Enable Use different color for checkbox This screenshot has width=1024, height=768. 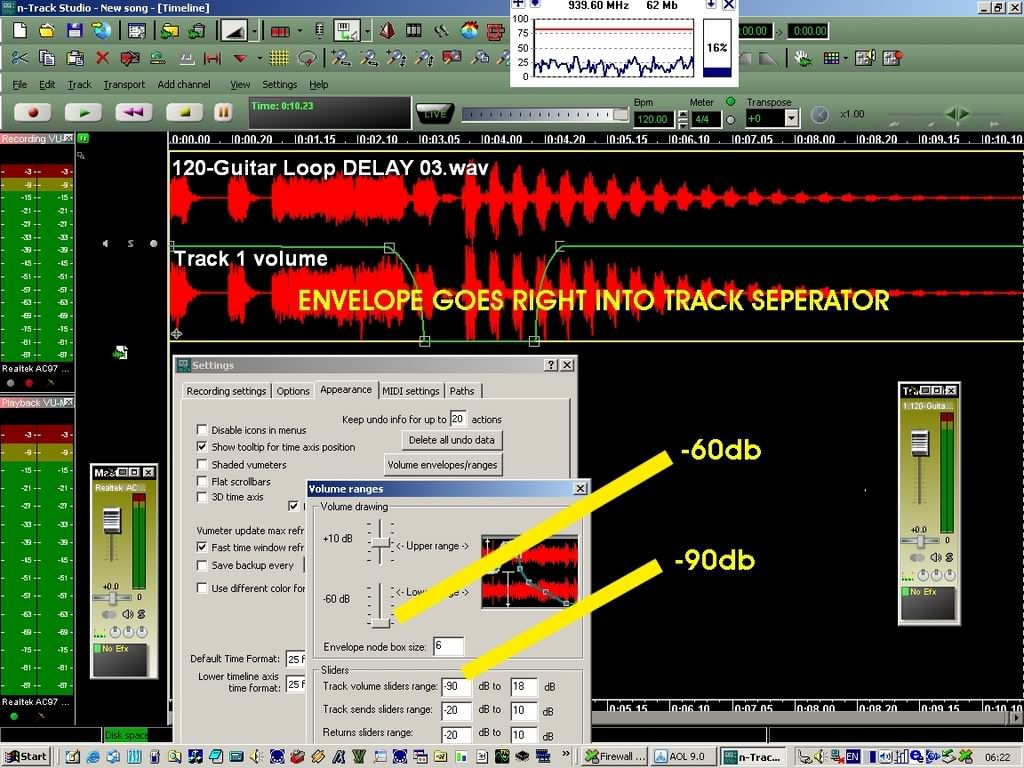202,588
